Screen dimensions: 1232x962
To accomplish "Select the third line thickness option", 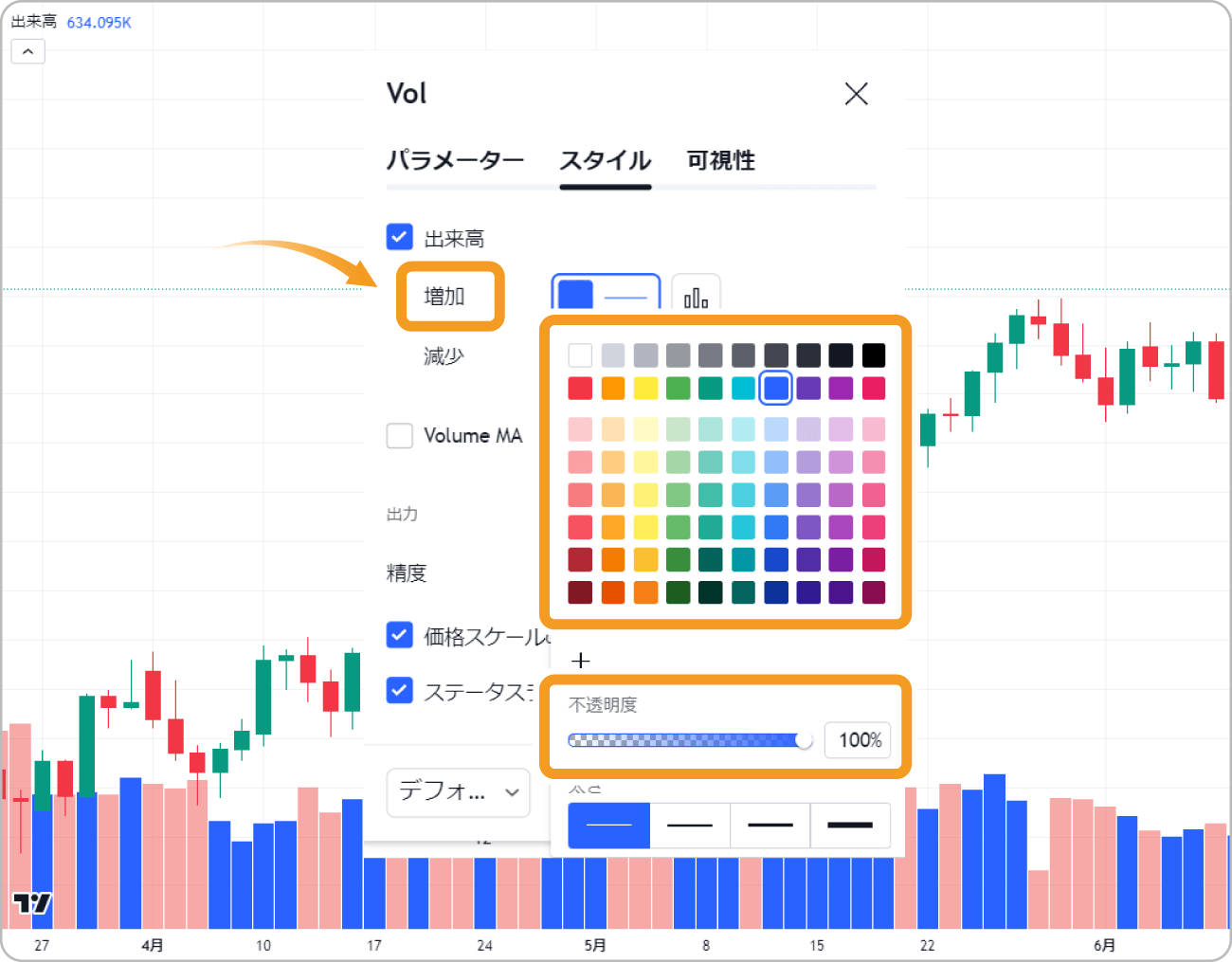I will [770, 826].
